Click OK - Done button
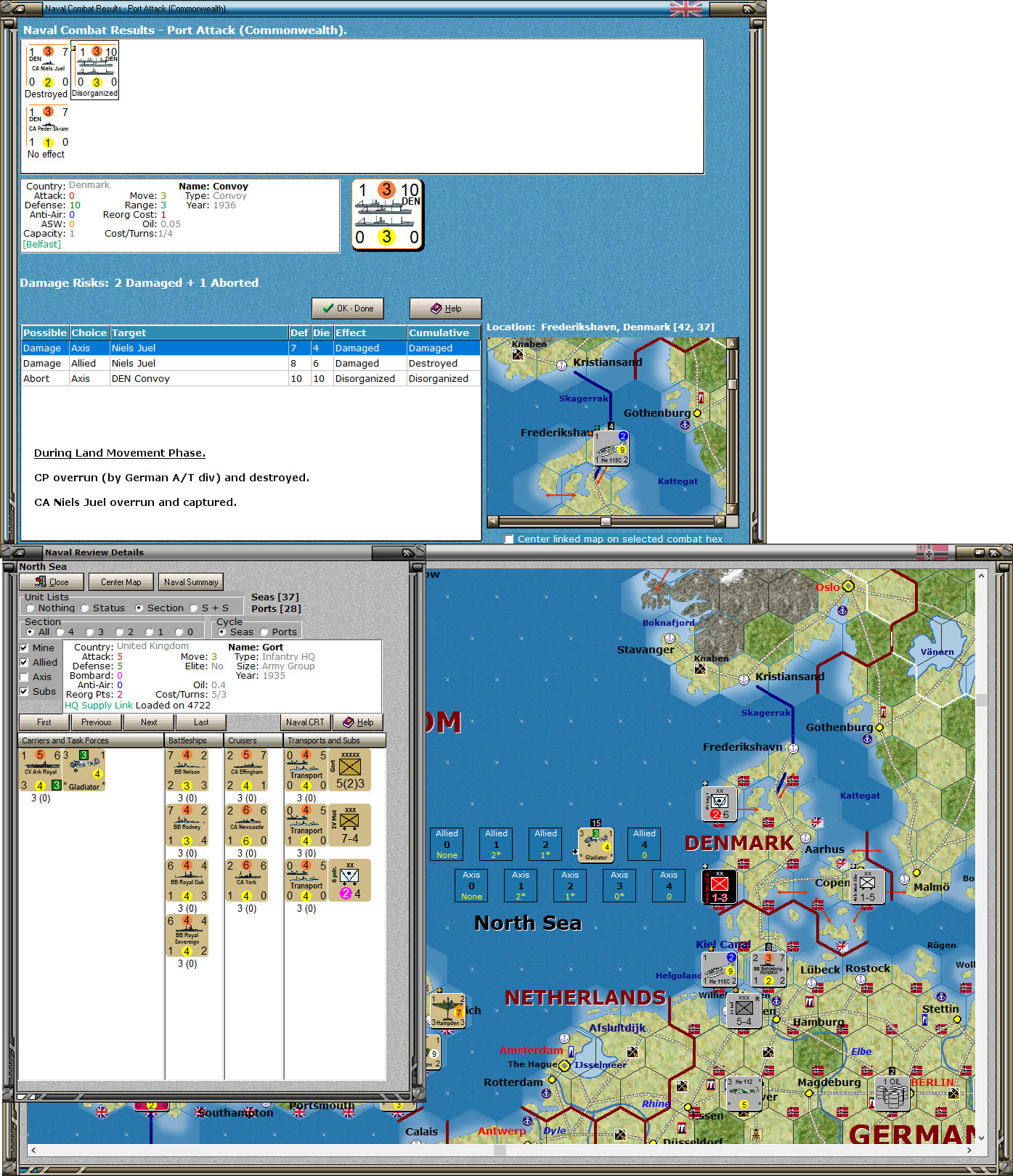This screenshot has width=1013, height=1176. pyautogui.click(x=348, y=309)
